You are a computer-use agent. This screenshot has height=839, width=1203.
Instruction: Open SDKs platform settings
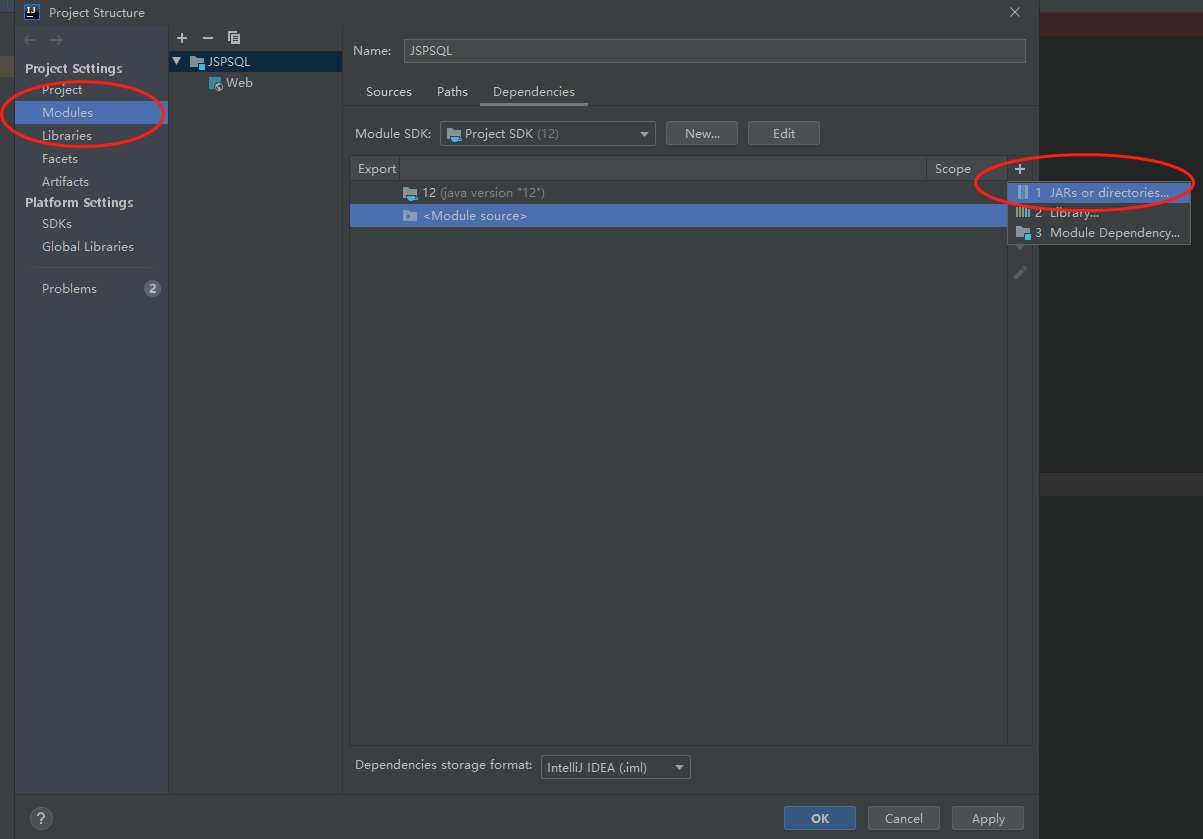pos(56,224)
